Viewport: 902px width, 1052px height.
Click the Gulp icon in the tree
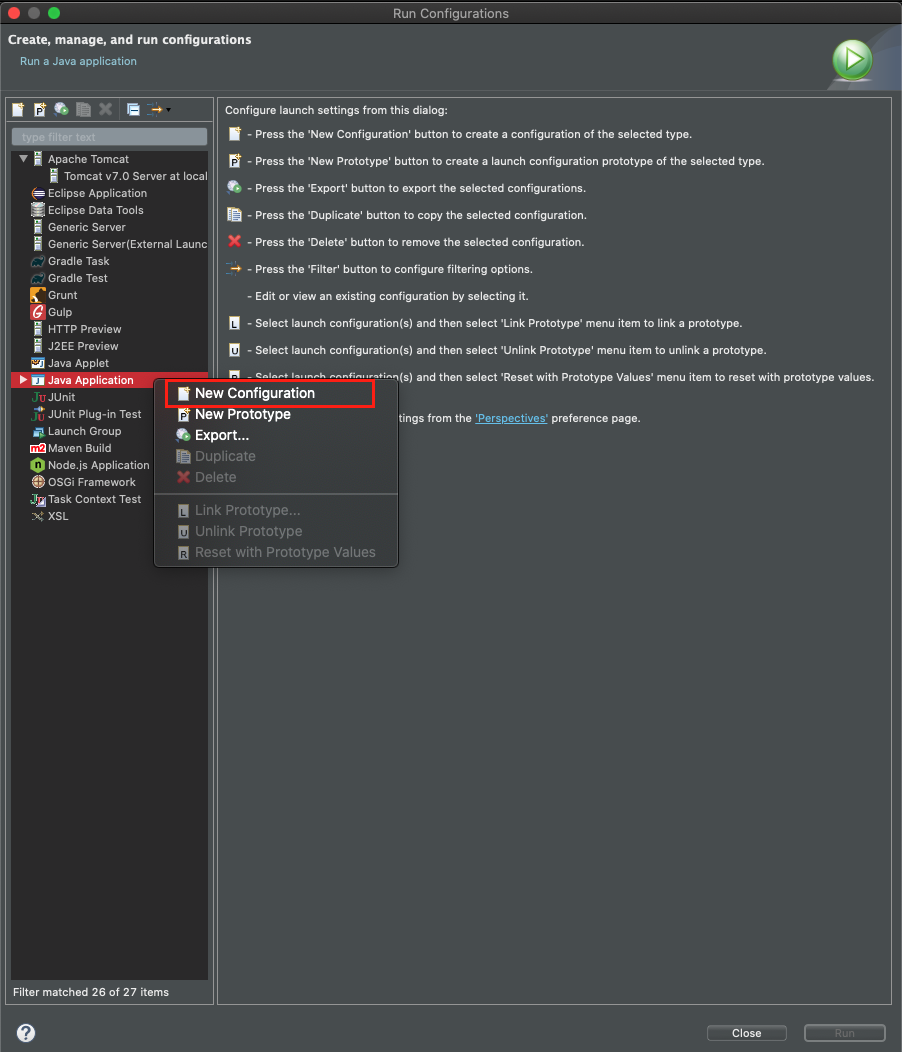[x=38, y=312]
